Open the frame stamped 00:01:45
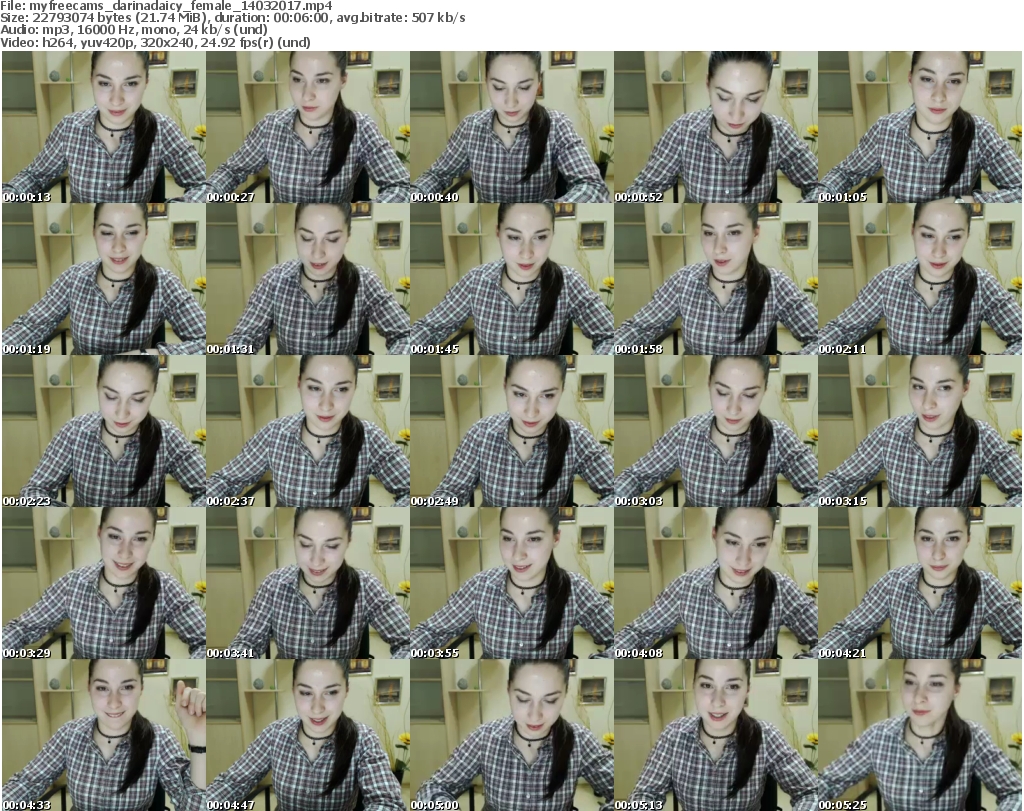 click(x=512, y=279)
